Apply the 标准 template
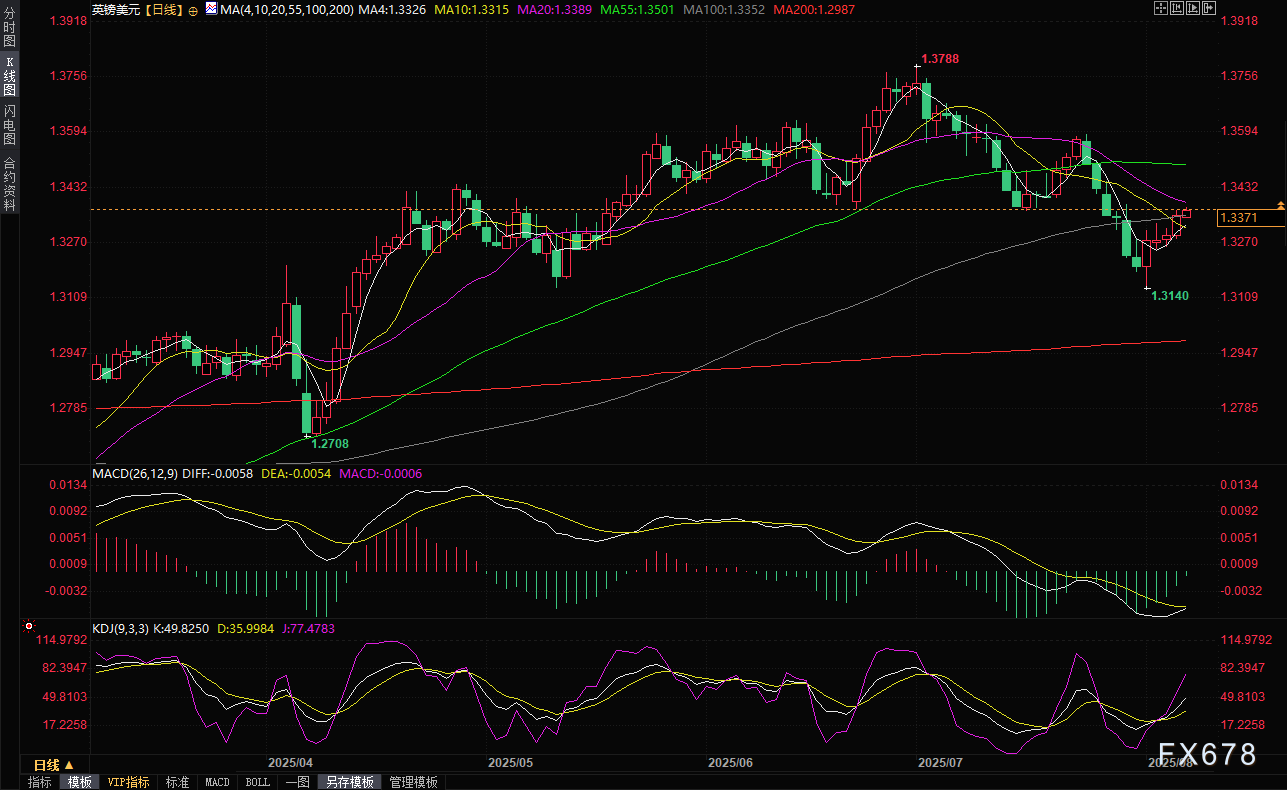 177,782
